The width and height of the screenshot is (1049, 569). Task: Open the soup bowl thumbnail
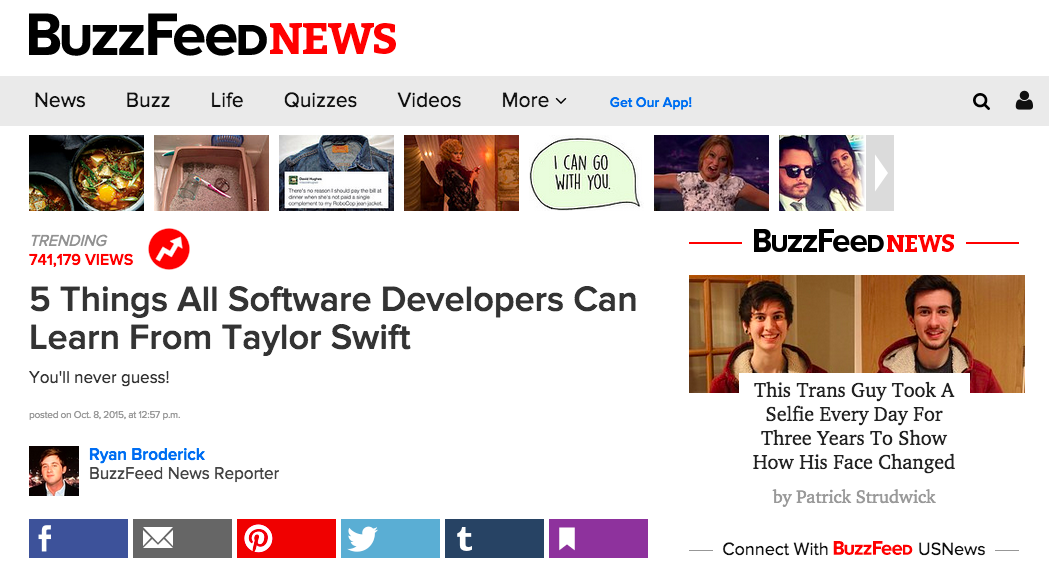click(86, 173)
